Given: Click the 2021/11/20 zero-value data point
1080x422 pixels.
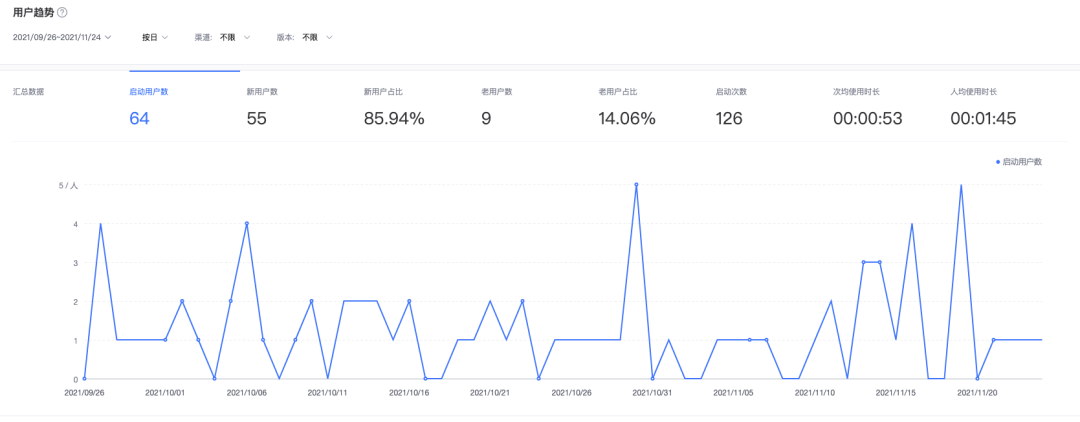Looking at the screenshot, I should point(977,379).
